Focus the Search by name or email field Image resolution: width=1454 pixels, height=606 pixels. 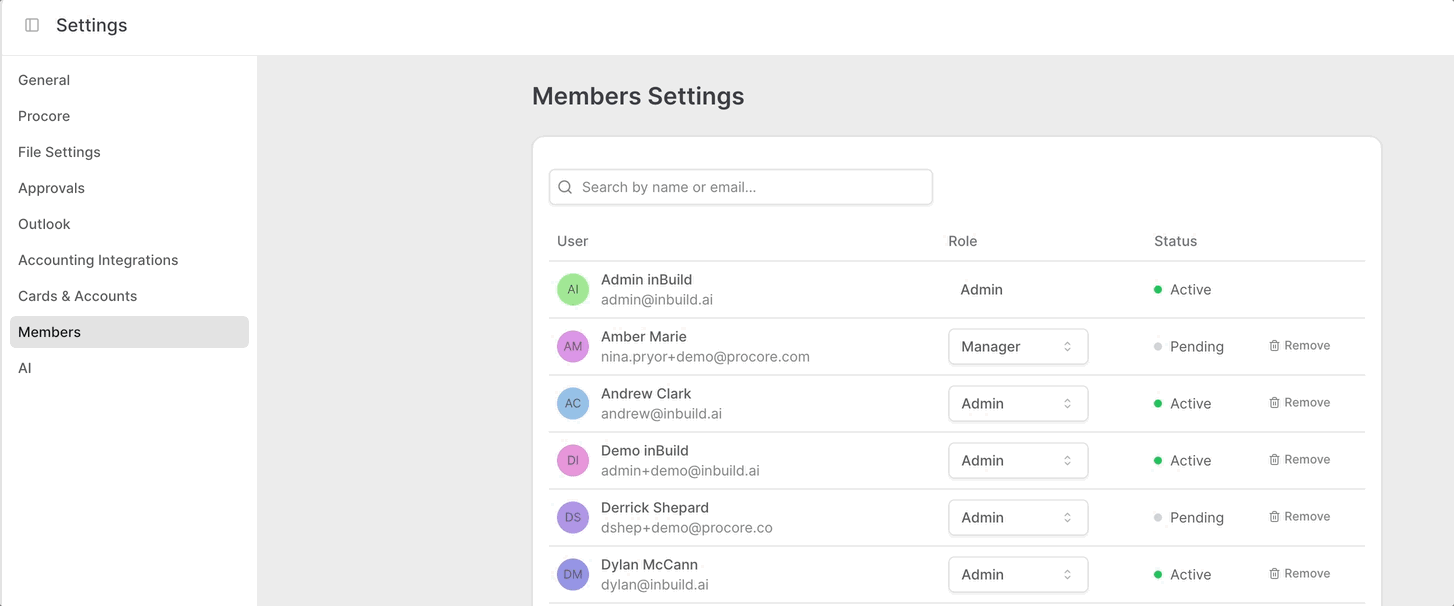741,187
